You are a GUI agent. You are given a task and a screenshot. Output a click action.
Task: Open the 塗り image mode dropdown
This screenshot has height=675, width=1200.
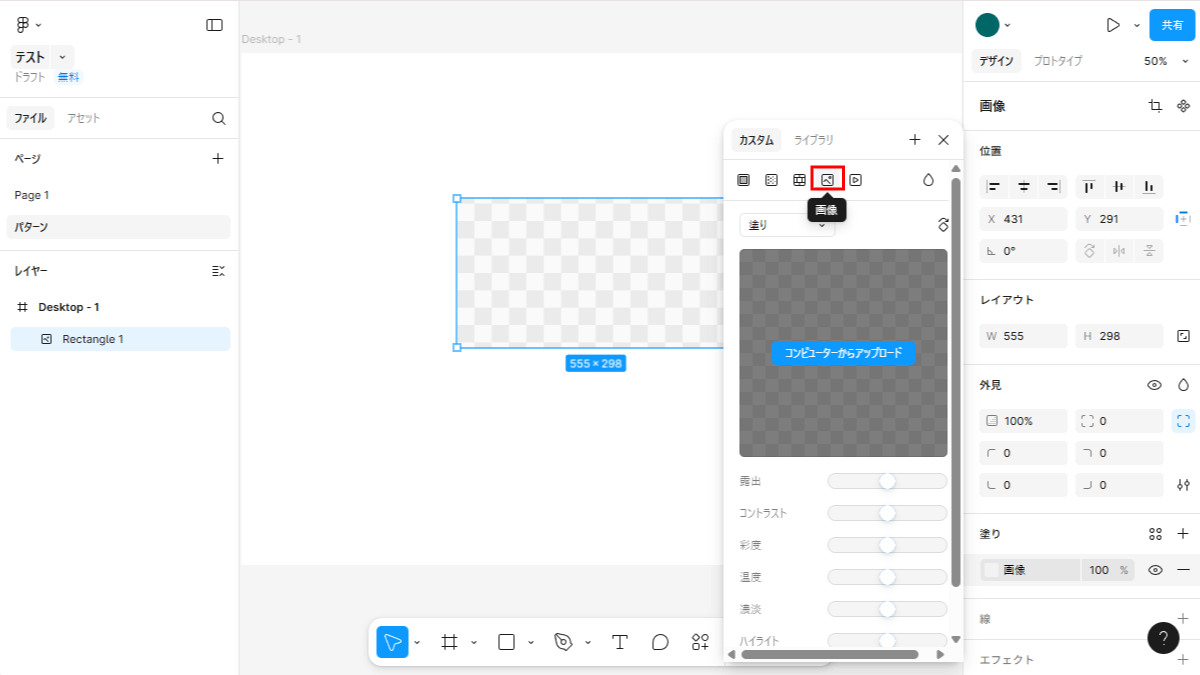pos(787,225)
